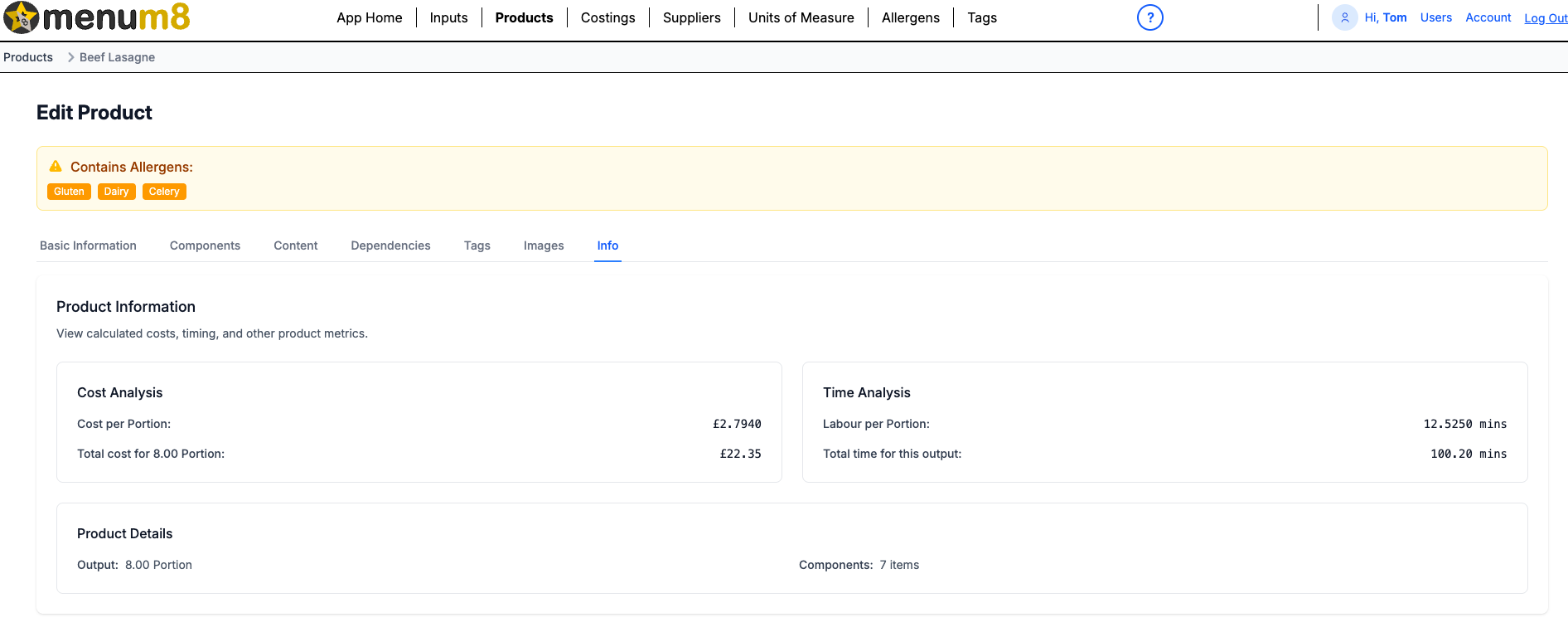Open the Suppliers section
1568x632 pixels.
coord(692,17)
